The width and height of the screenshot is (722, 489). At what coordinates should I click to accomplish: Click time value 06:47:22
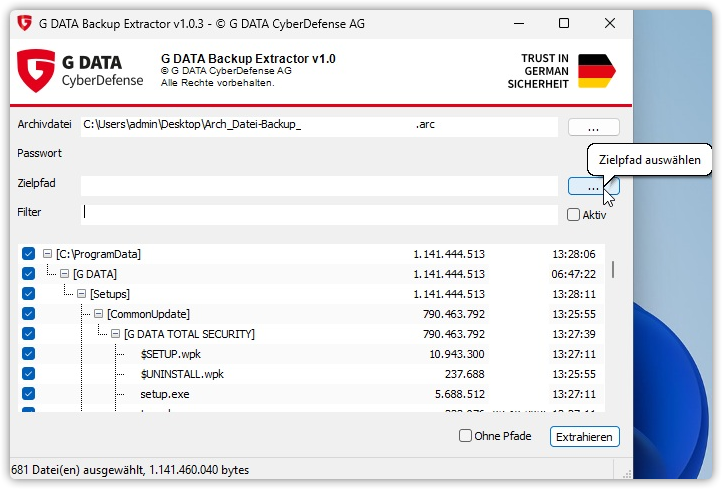coord(573,274)
